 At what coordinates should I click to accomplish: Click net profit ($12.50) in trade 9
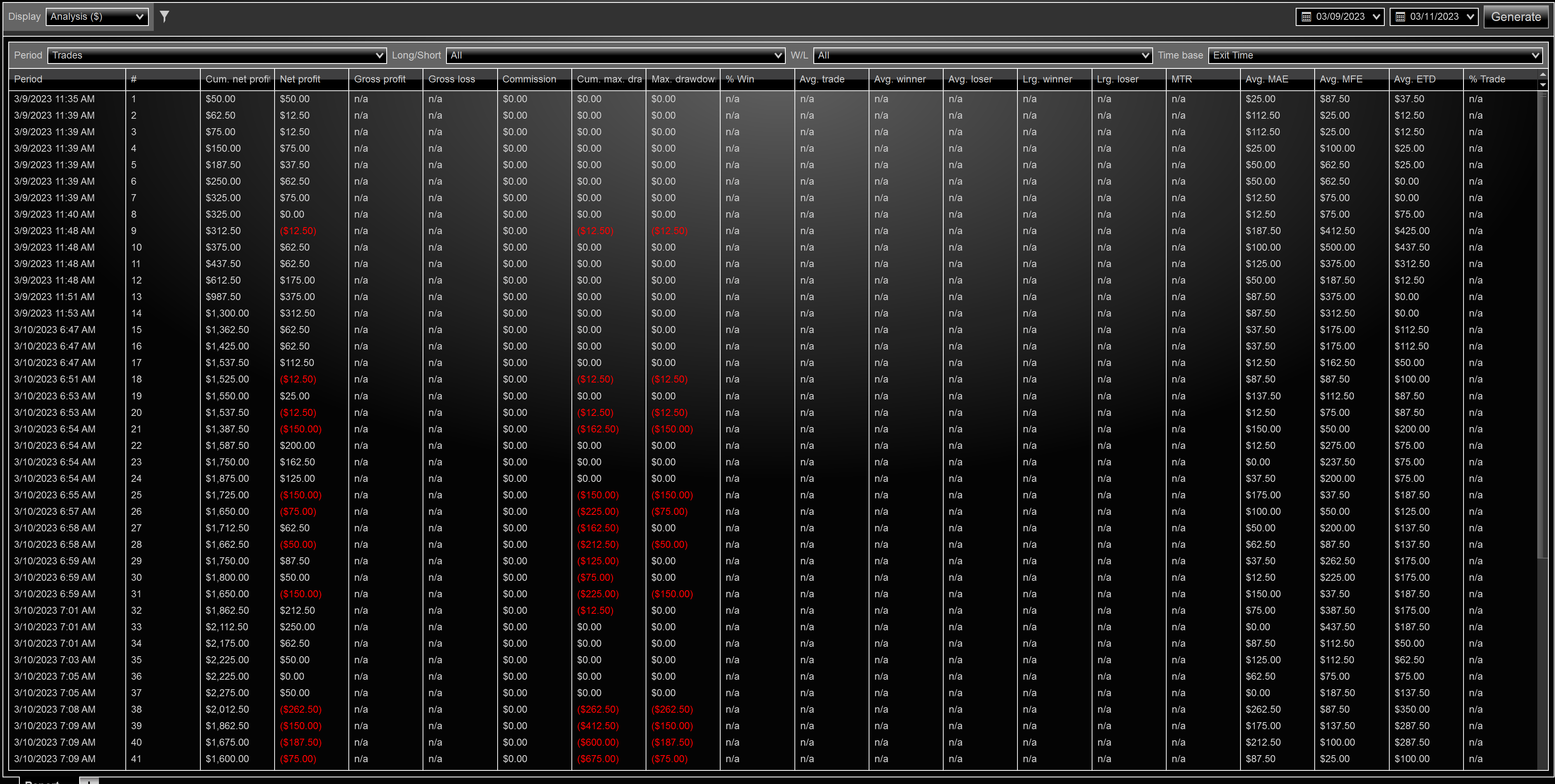coord(298,230)
